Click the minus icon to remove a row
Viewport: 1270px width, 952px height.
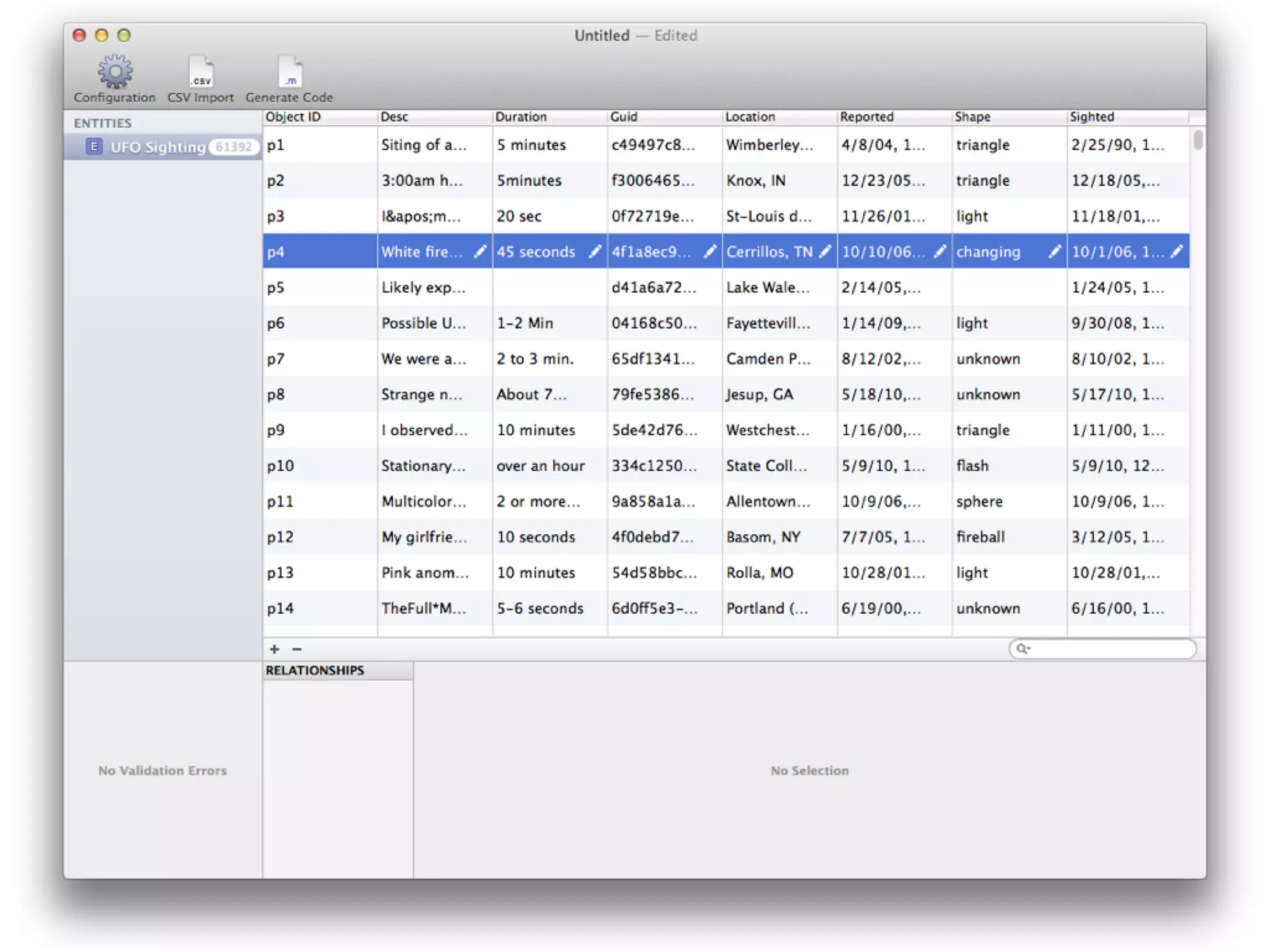pos(296,649)
